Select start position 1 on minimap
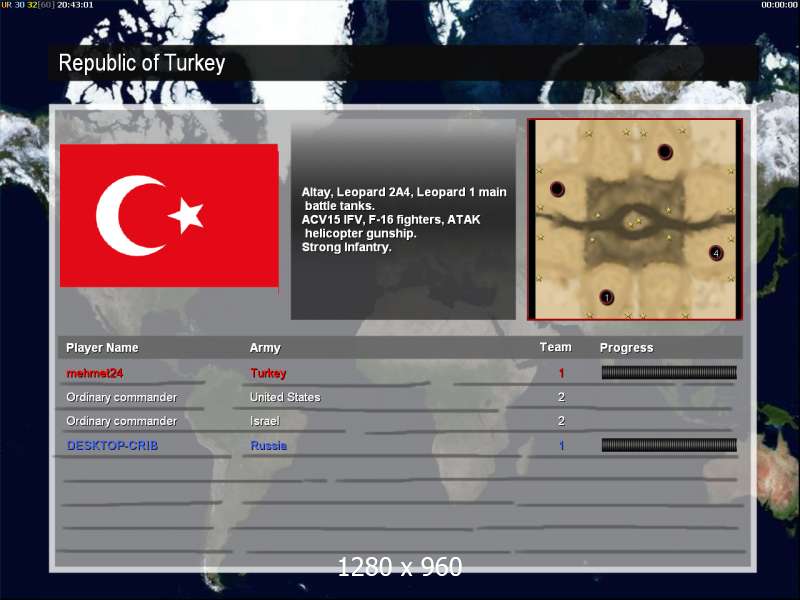 pos(607,297)
